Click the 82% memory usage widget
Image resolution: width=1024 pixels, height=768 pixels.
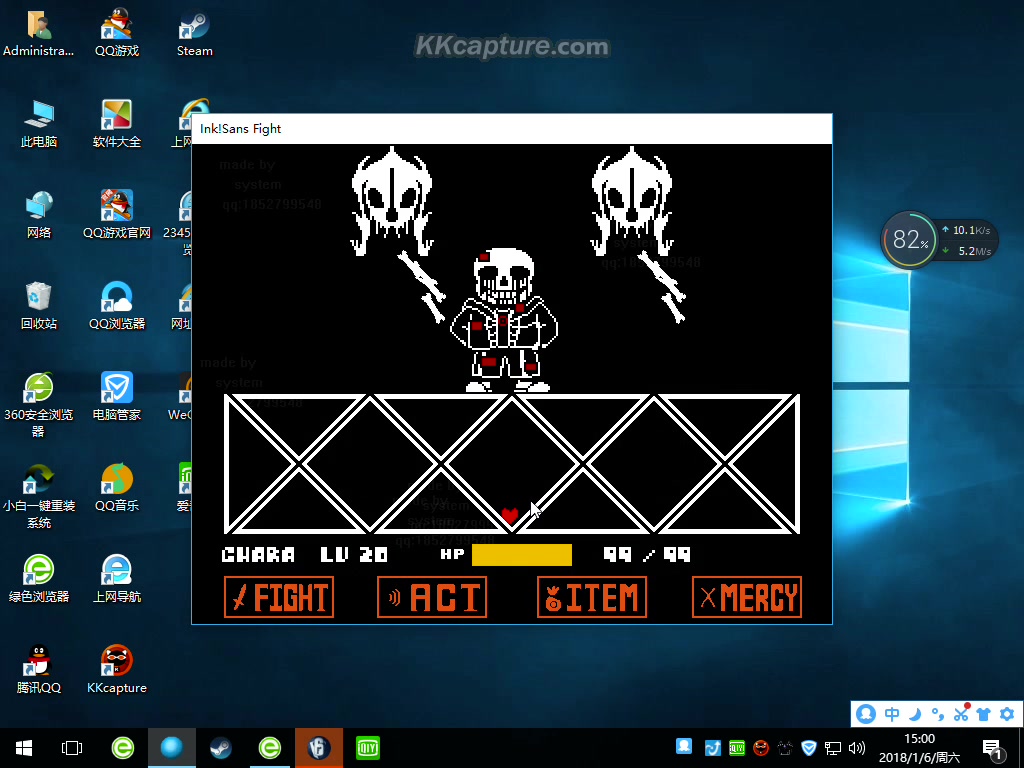910,239
